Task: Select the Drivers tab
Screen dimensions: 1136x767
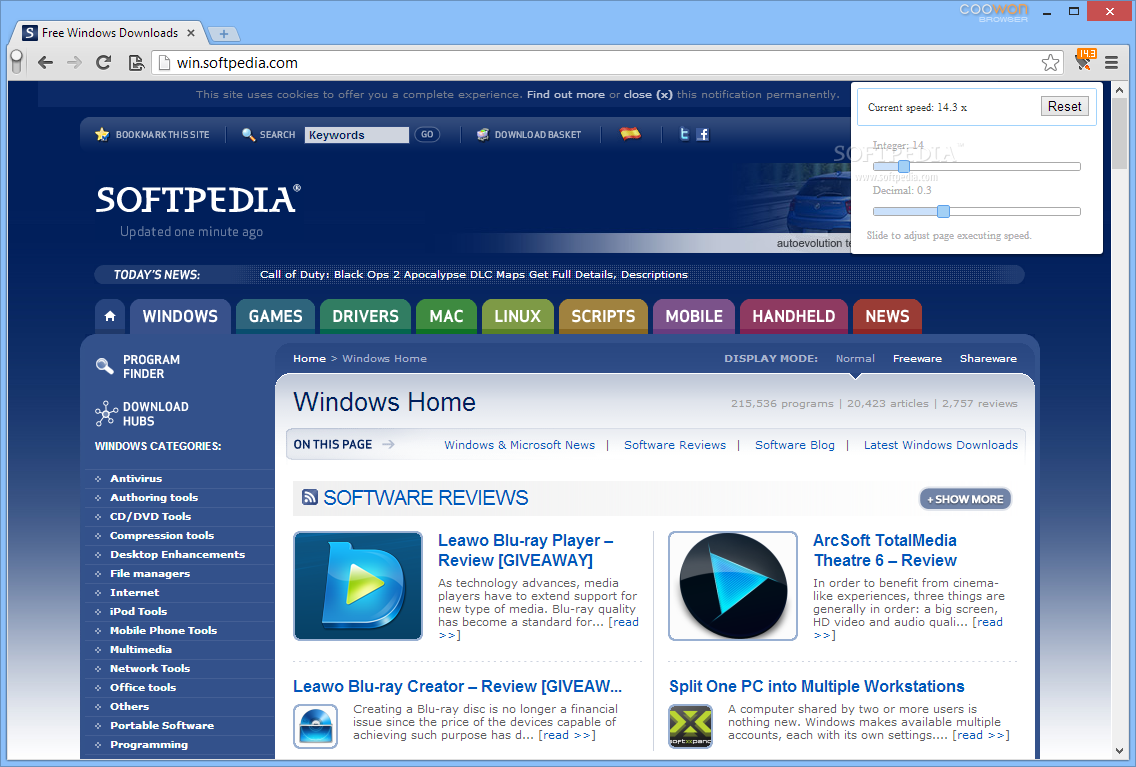Action: pos(365,317)
